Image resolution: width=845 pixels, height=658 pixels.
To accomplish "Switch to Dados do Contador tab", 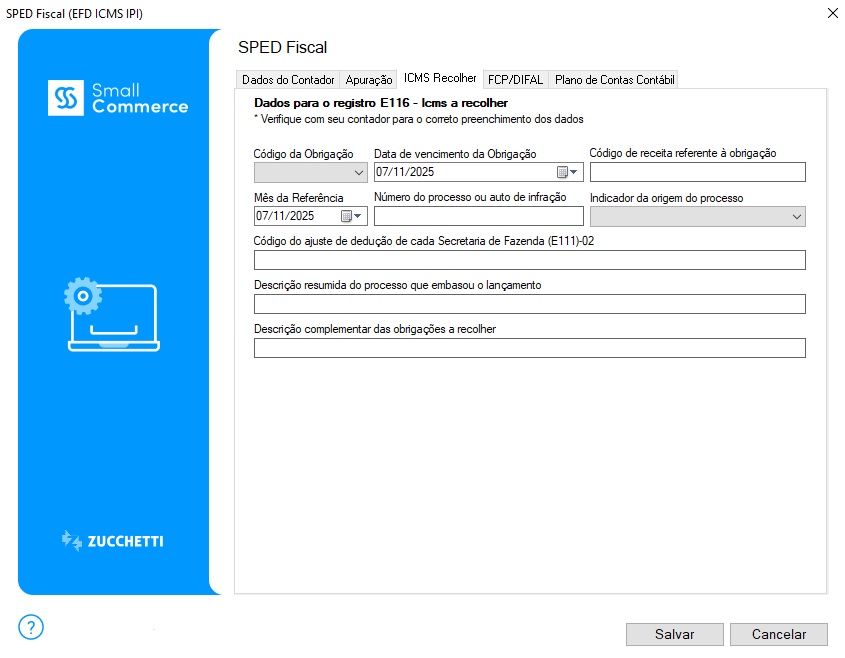I will point(288,80).
